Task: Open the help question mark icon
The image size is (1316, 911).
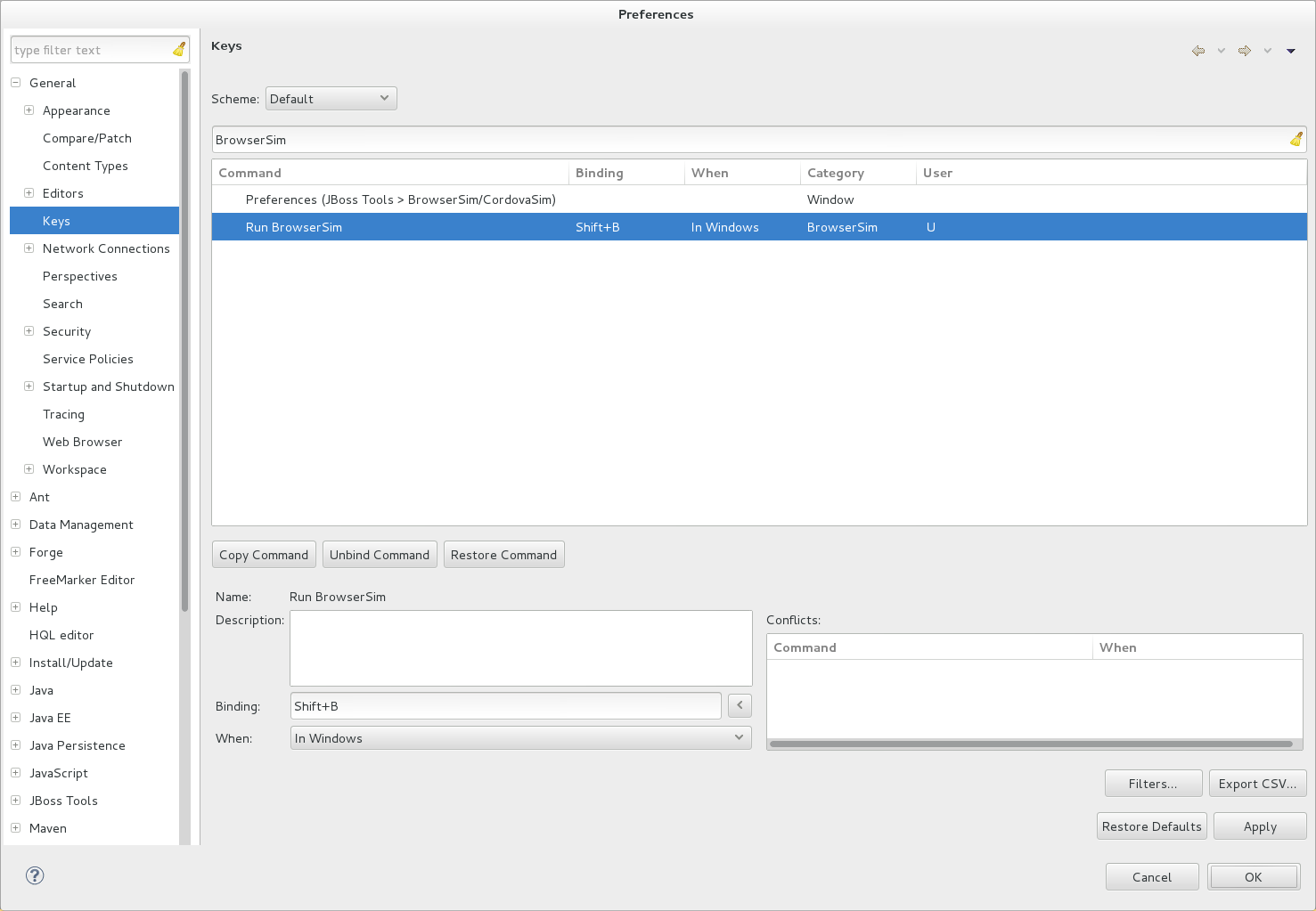Action: pos(34,875)
